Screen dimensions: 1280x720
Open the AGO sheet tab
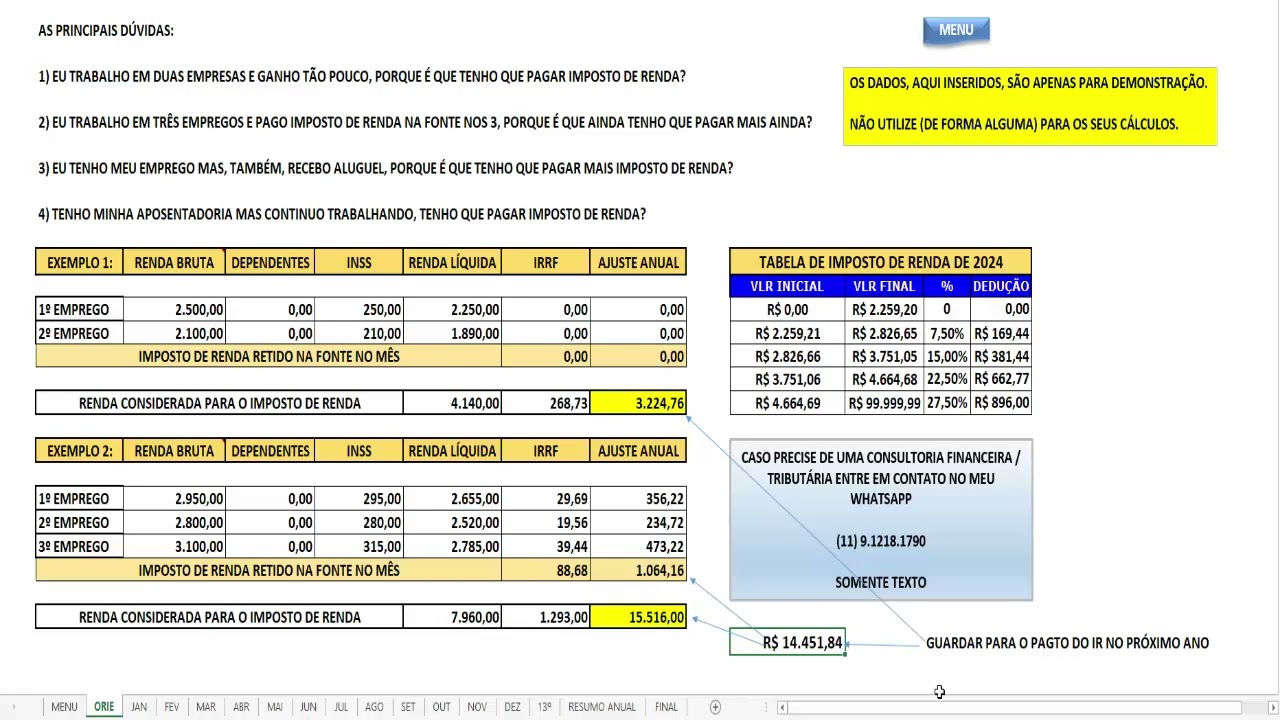(x=374, y=707)
